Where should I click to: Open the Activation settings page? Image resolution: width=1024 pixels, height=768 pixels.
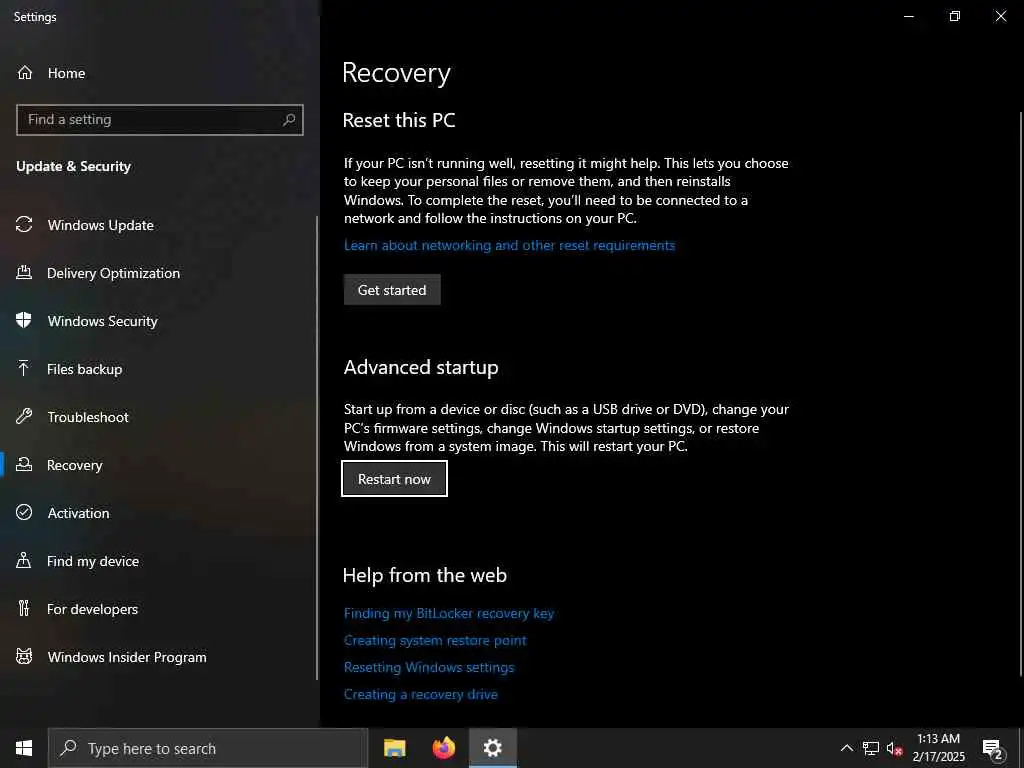(78, 513)
